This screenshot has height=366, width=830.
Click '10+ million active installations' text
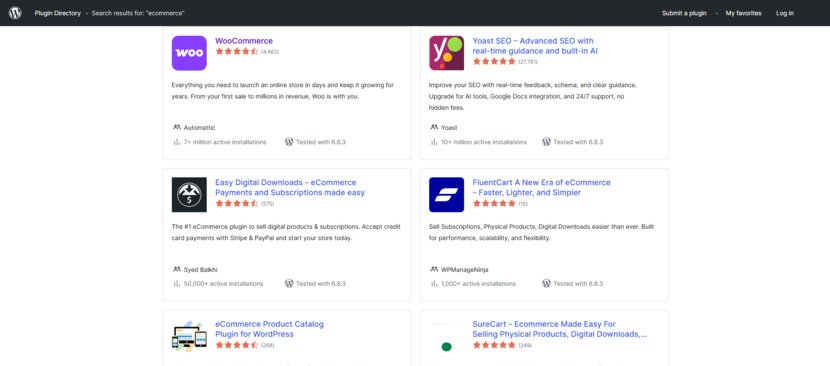pos(484,142)
